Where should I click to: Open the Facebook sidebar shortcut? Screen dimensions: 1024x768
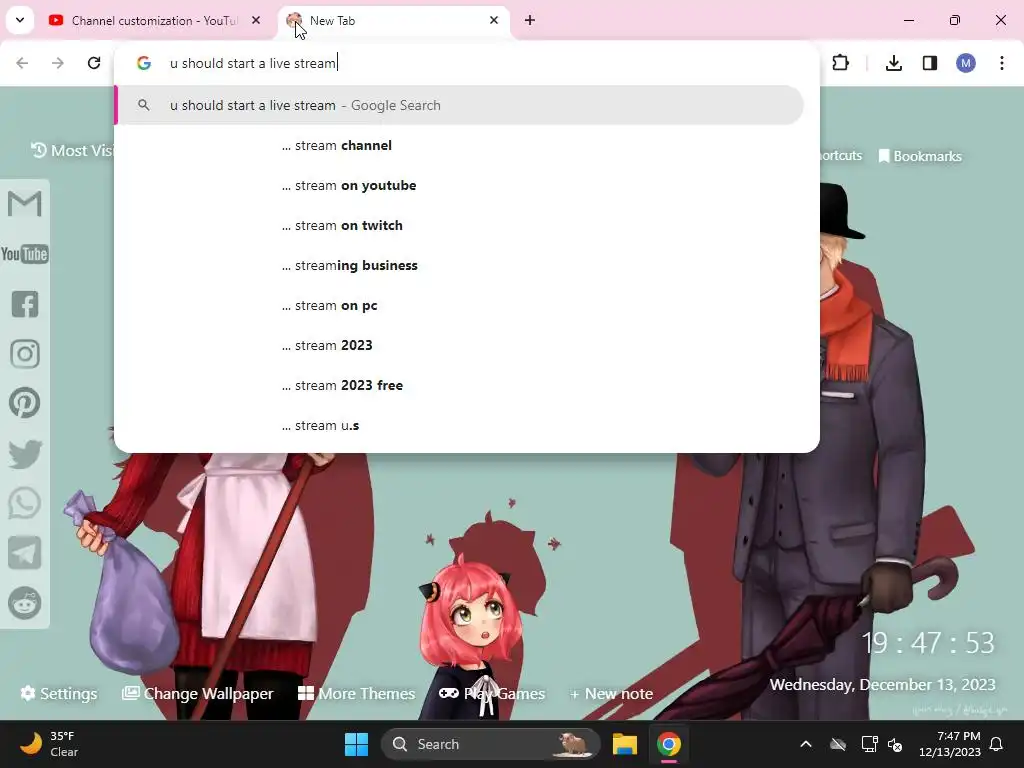coord(25,304)
